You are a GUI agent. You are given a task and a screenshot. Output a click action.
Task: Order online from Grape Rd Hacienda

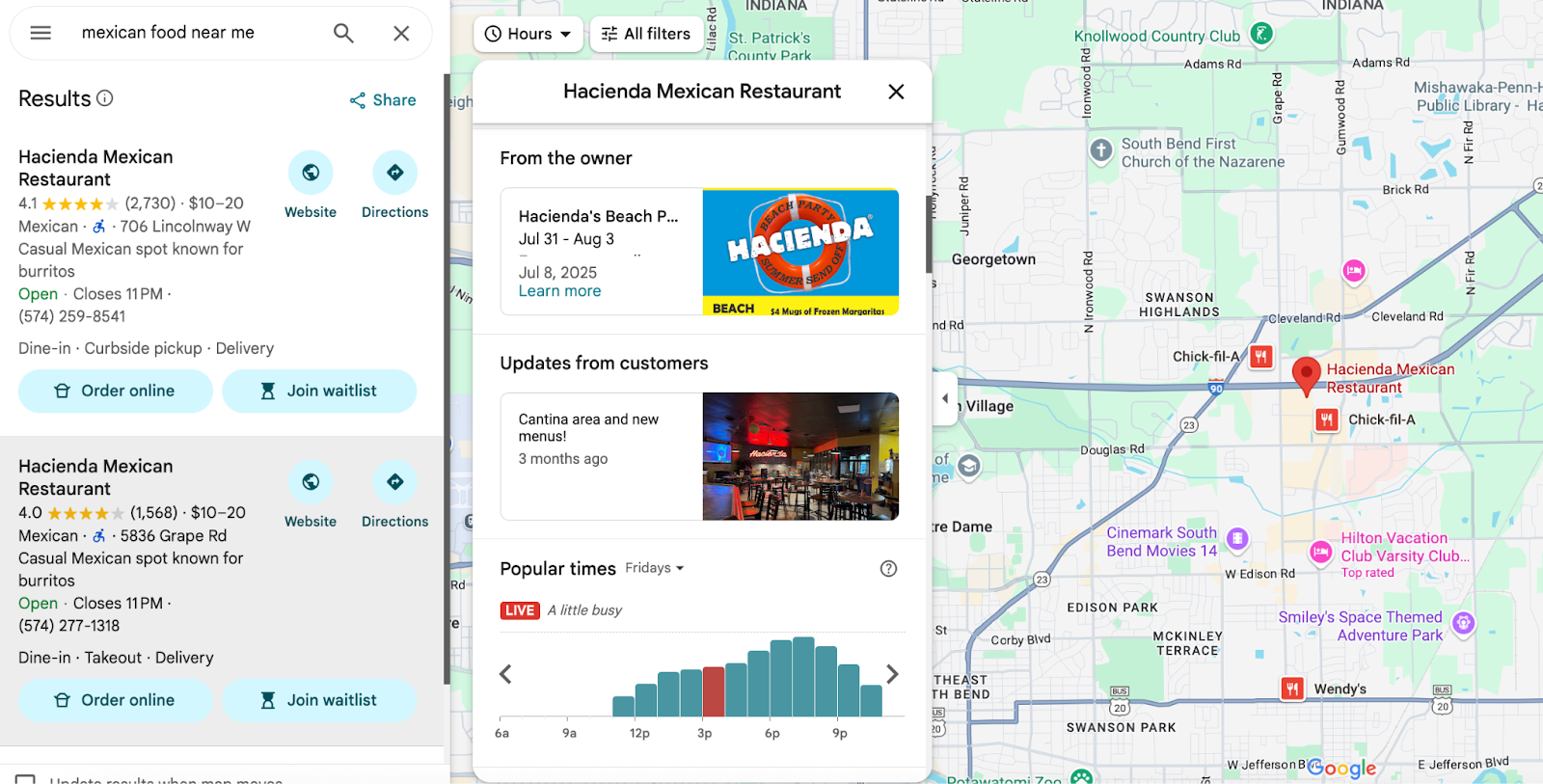[116, 700]
